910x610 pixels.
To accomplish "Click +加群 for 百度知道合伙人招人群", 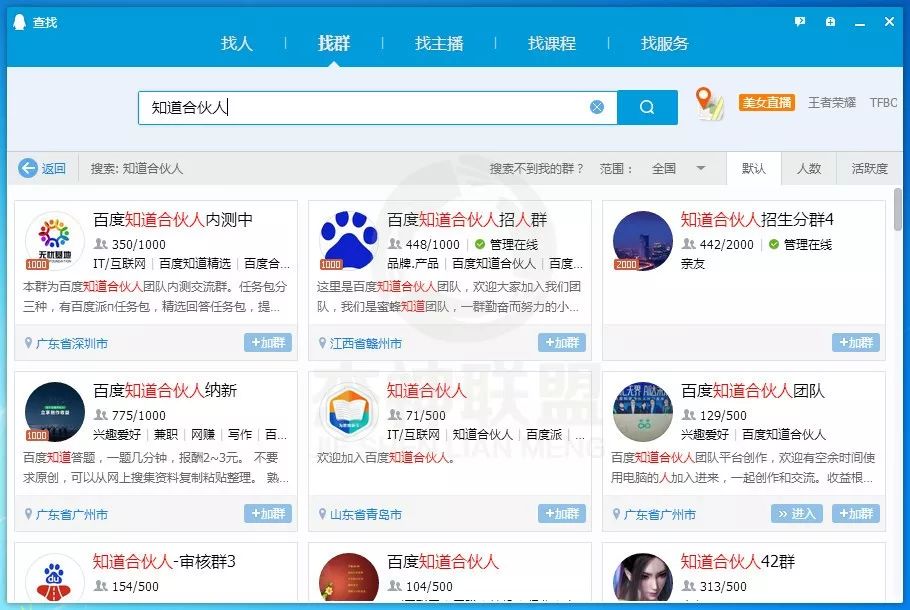I will coord(562,342).
